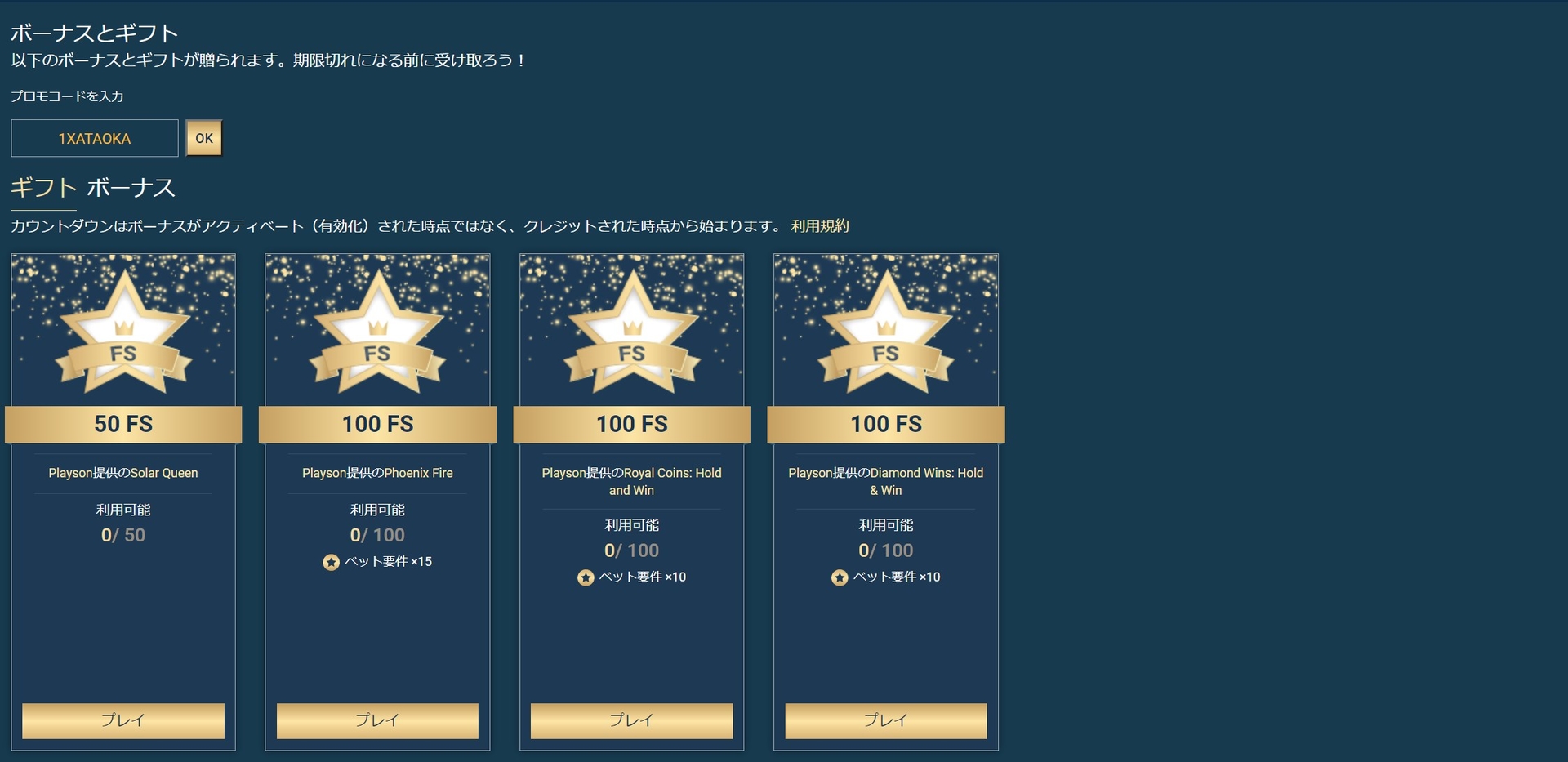Click ベット要件 ×10 on Diamond Wins card

point(897,577)
